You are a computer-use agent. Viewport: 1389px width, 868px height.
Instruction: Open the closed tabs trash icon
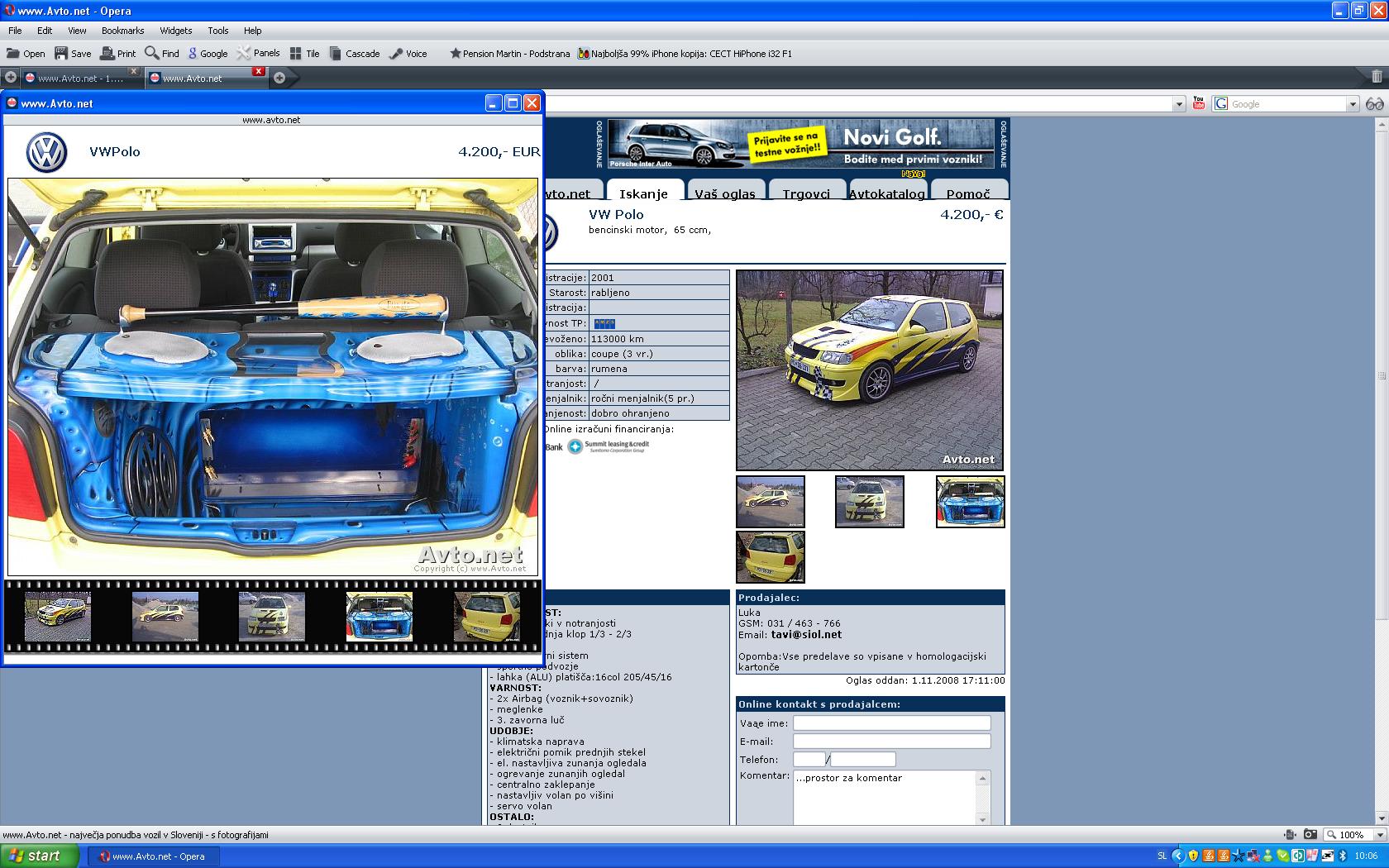[x=1377, y=76]
